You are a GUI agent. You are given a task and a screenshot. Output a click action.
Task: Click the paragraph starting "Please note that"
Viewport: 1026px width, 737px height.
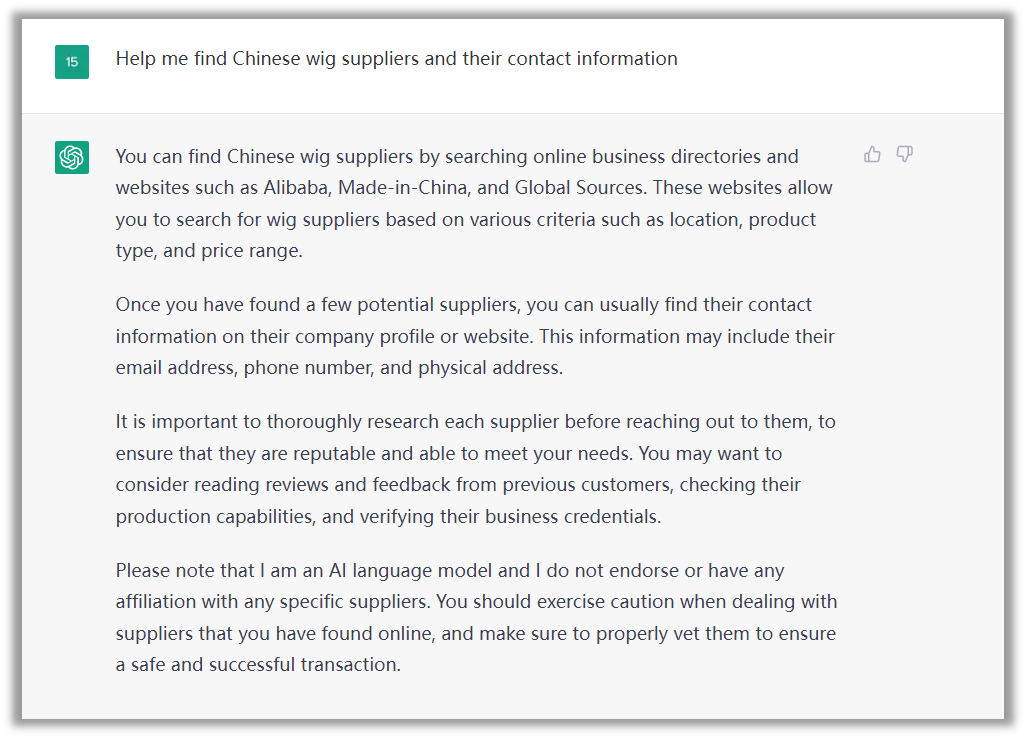pyautogui.click(x=475, y=617)
